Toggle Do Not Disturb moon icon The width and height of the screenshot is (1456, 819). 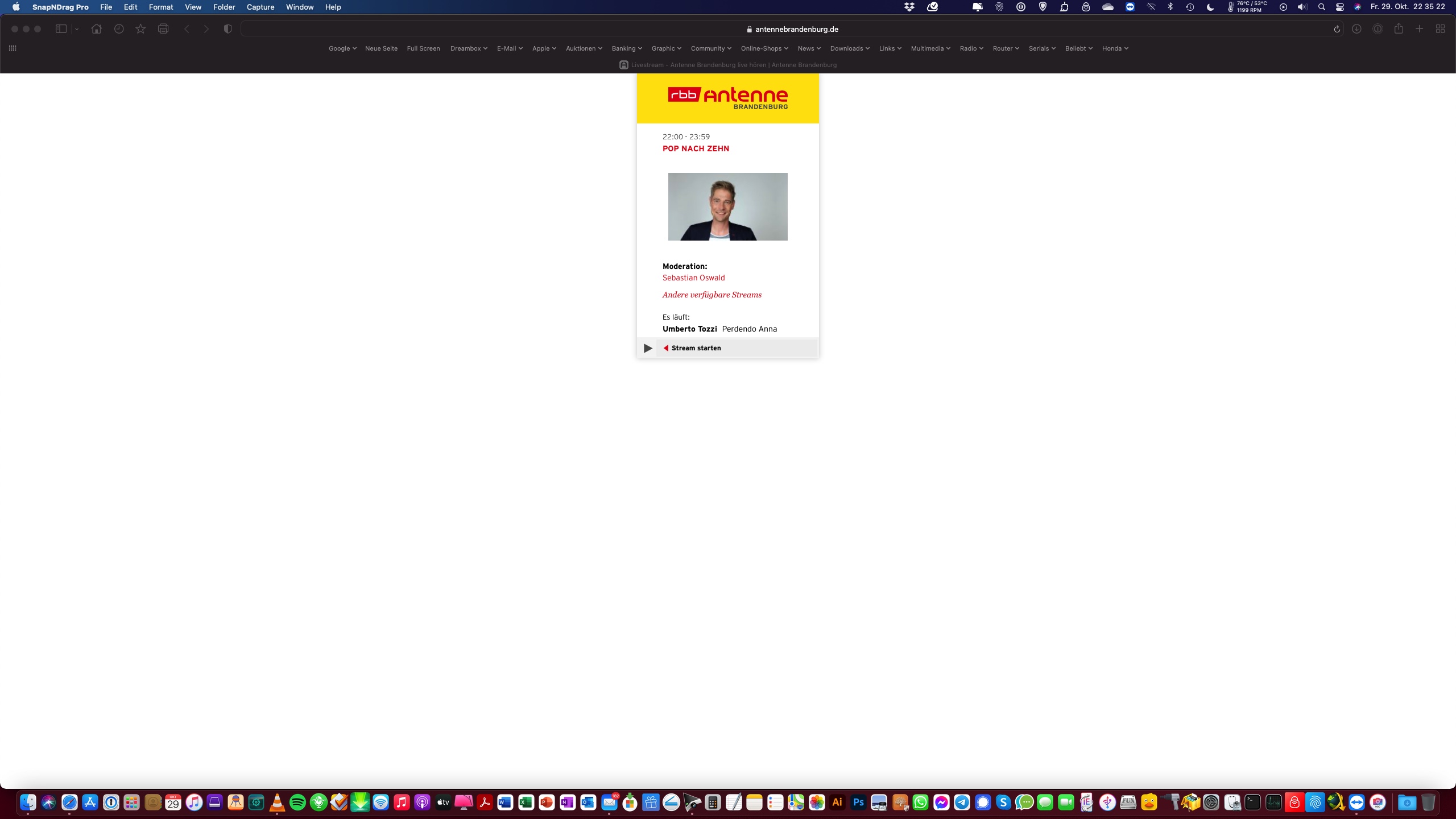tap(1210, 7)
